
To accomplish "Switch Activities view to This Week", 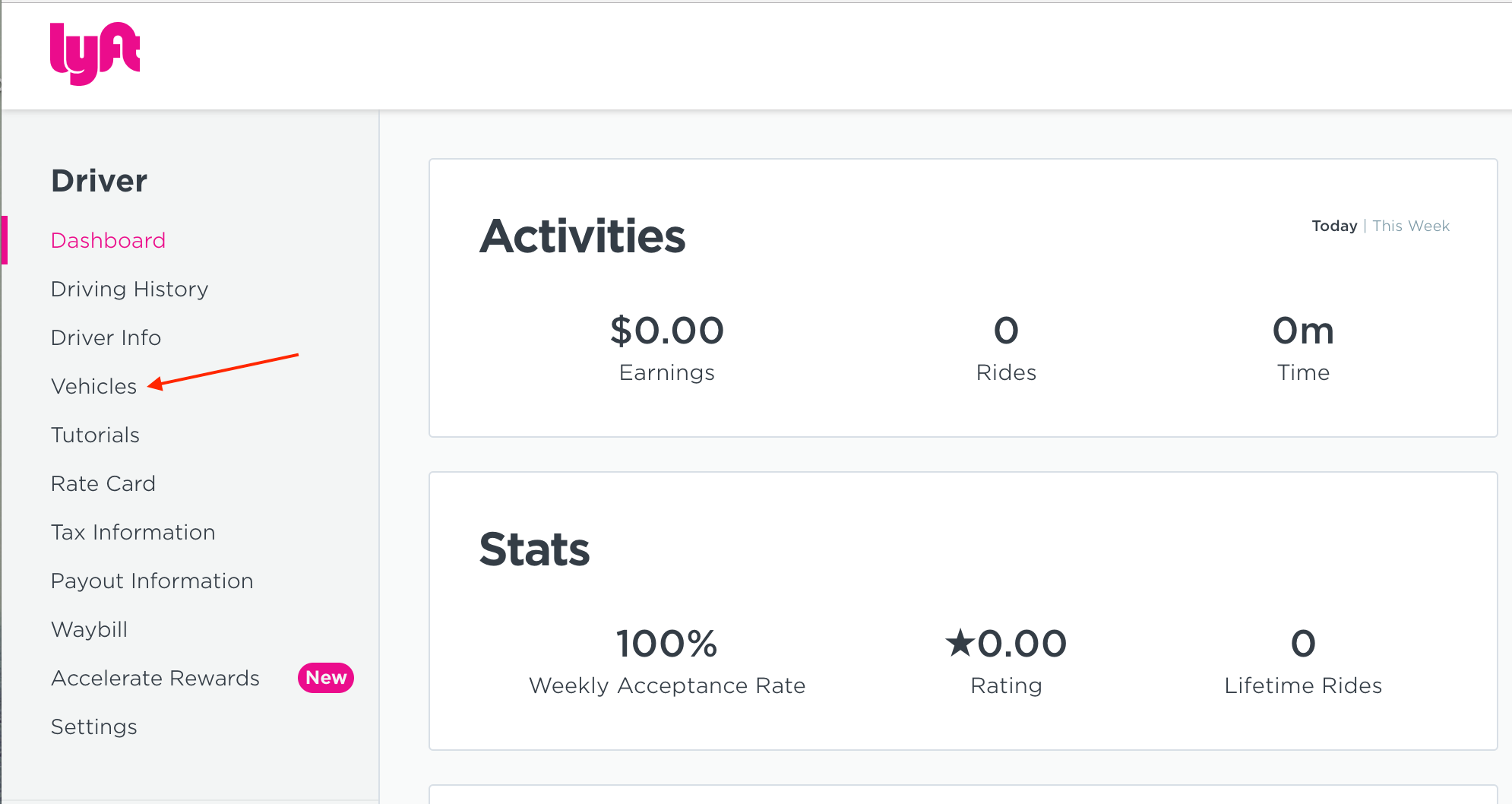I will click(x=1411, y=226).
